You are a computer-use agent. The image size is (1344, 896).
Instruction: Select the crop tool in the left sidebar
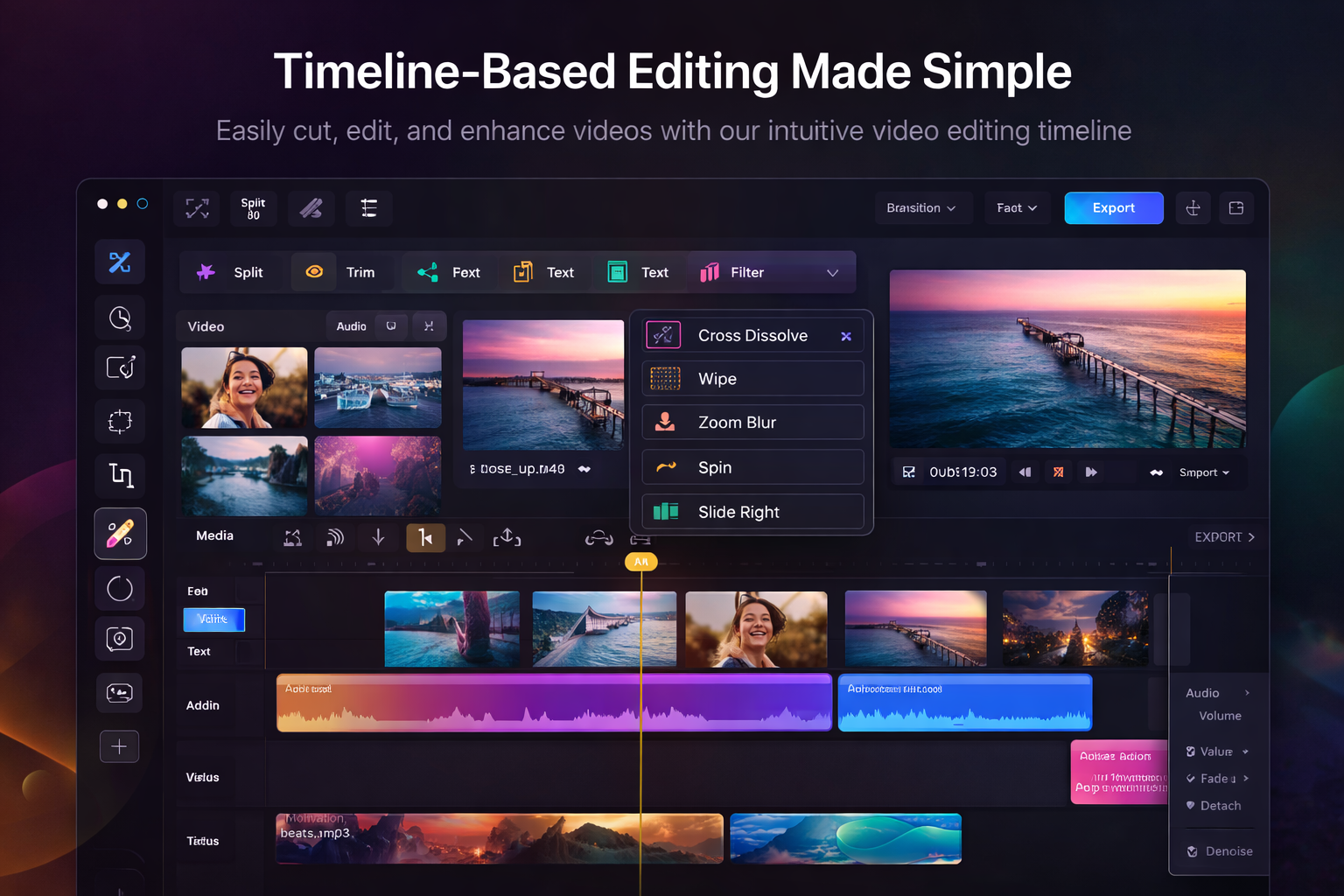(120, 421)
